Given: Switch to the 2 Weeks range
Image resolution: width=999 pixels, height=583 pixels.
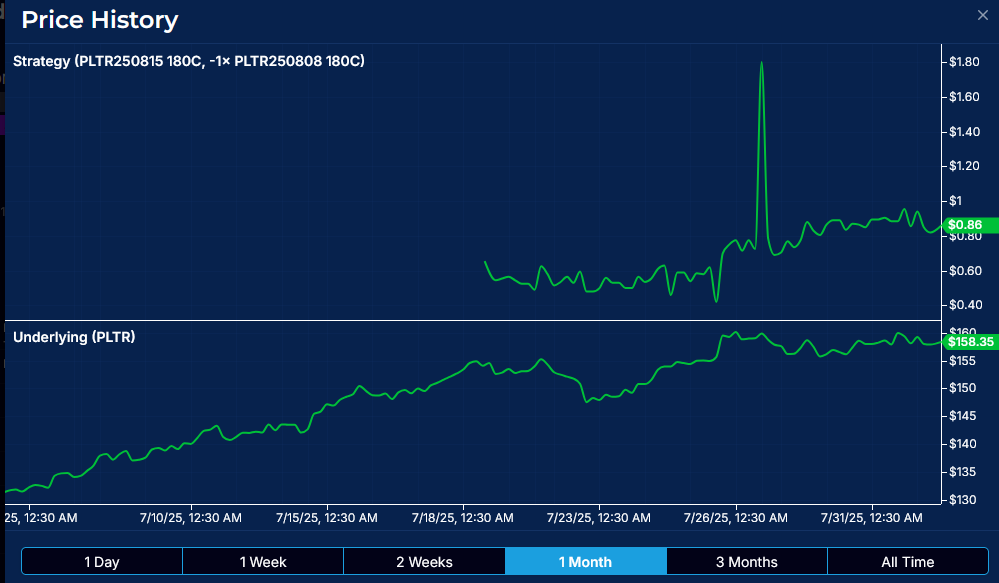Looking at the screenshot, I should click(x=424, y=562).
